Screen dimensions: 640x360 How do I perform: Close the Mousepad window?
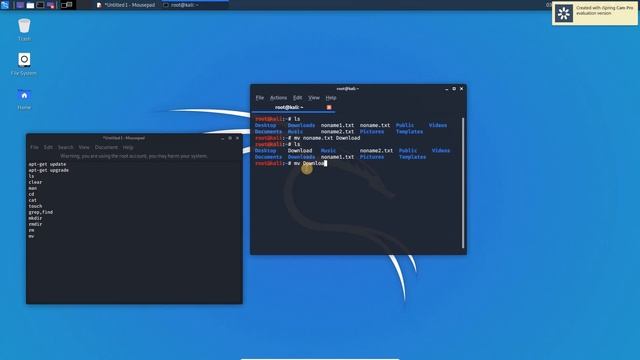[238, 138]
